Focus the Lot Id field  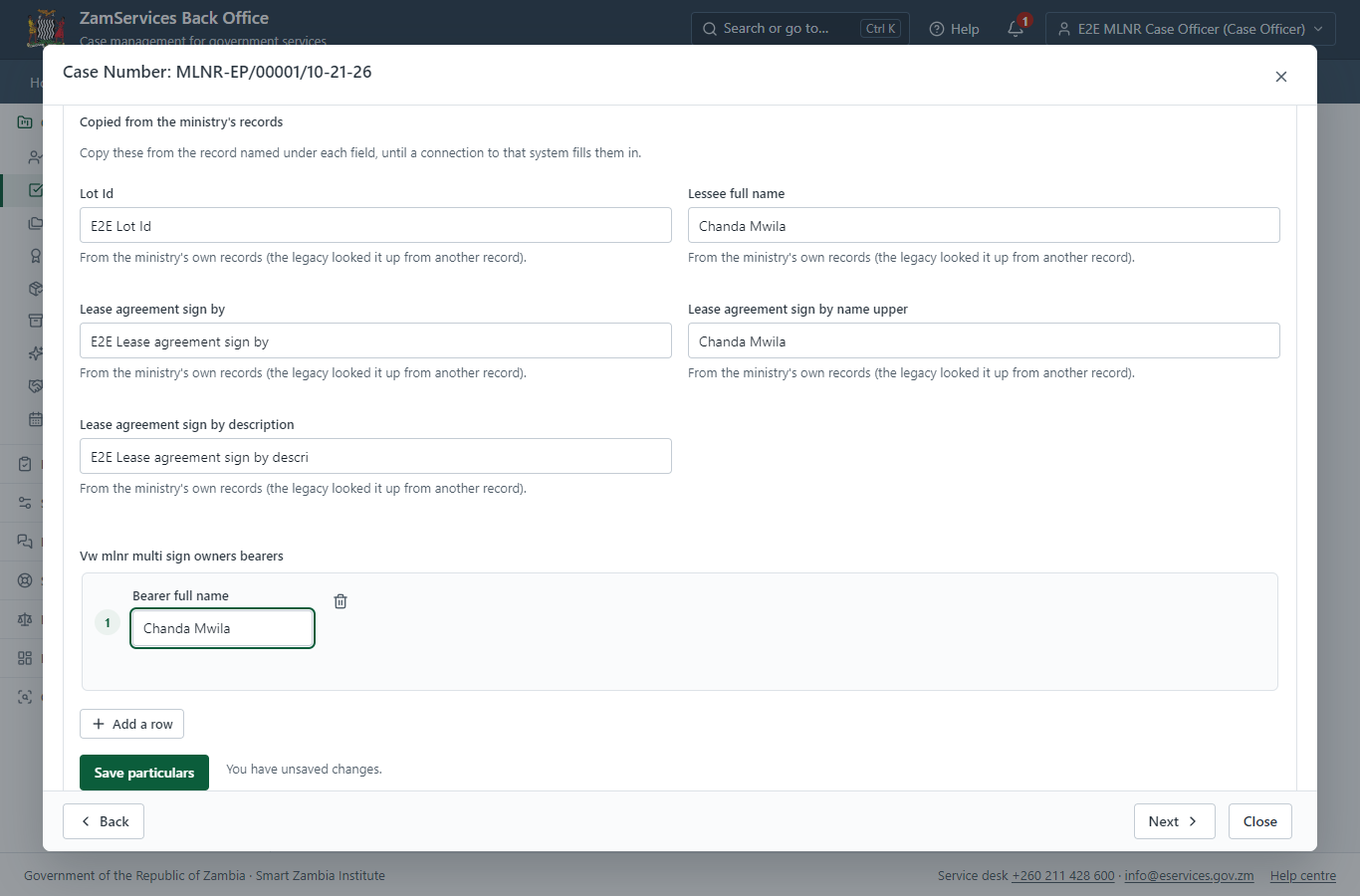pos(375,225)
